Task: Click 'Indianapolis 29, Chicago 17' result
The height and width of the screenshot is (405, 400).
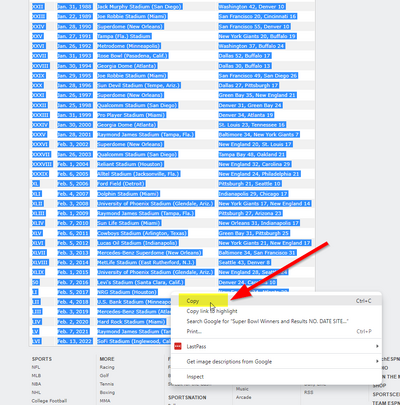Action: coord(253,194)
